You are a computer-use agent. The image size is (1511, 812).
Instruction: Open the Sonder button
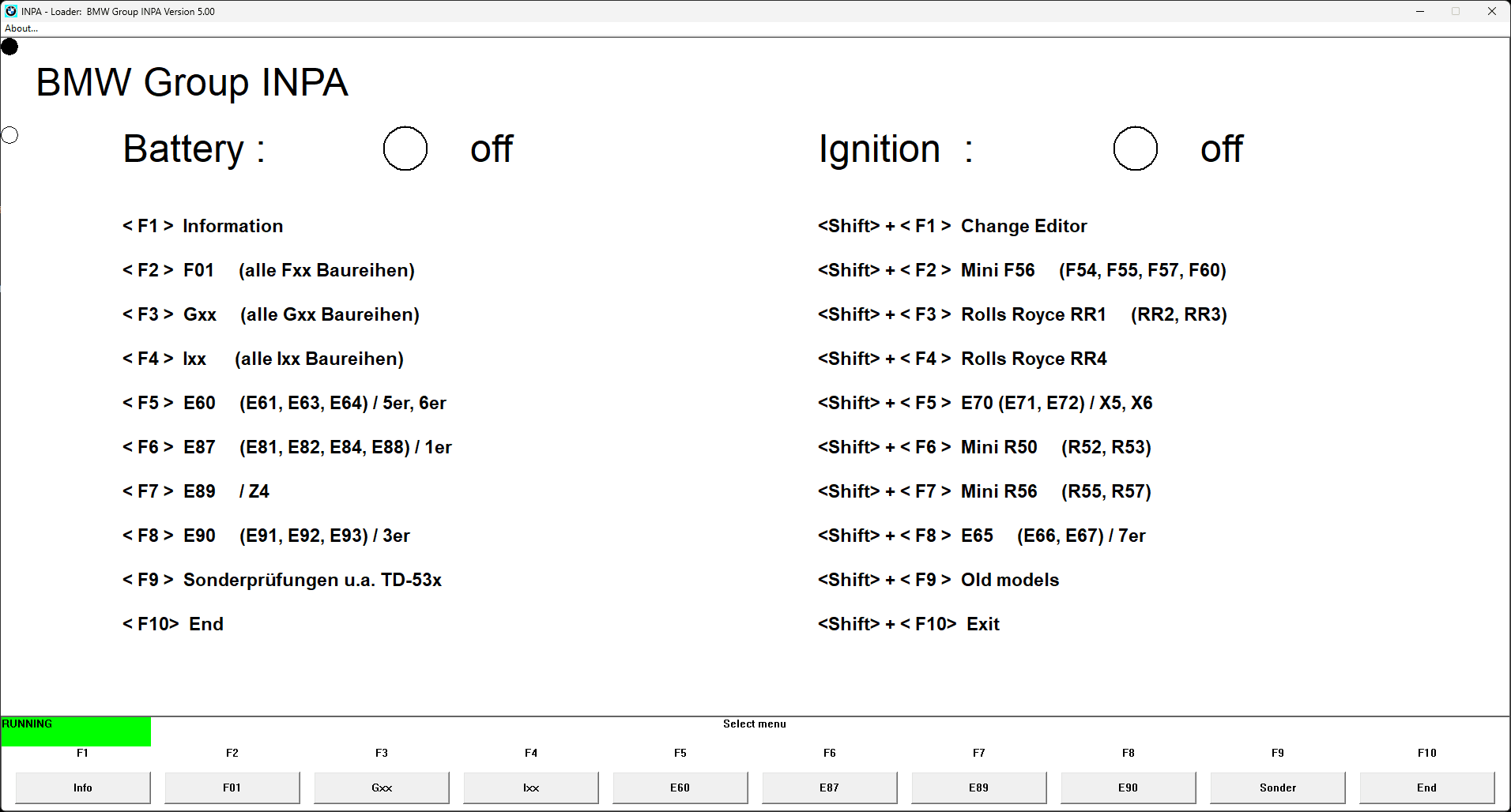pyautogui.click(x=1278, y=788)
